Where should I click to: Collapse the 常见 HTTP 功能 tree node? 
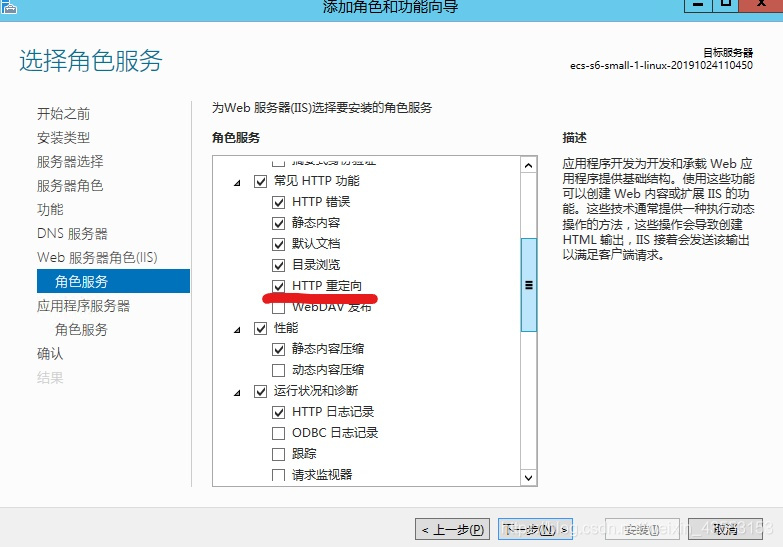coord(237,182)
